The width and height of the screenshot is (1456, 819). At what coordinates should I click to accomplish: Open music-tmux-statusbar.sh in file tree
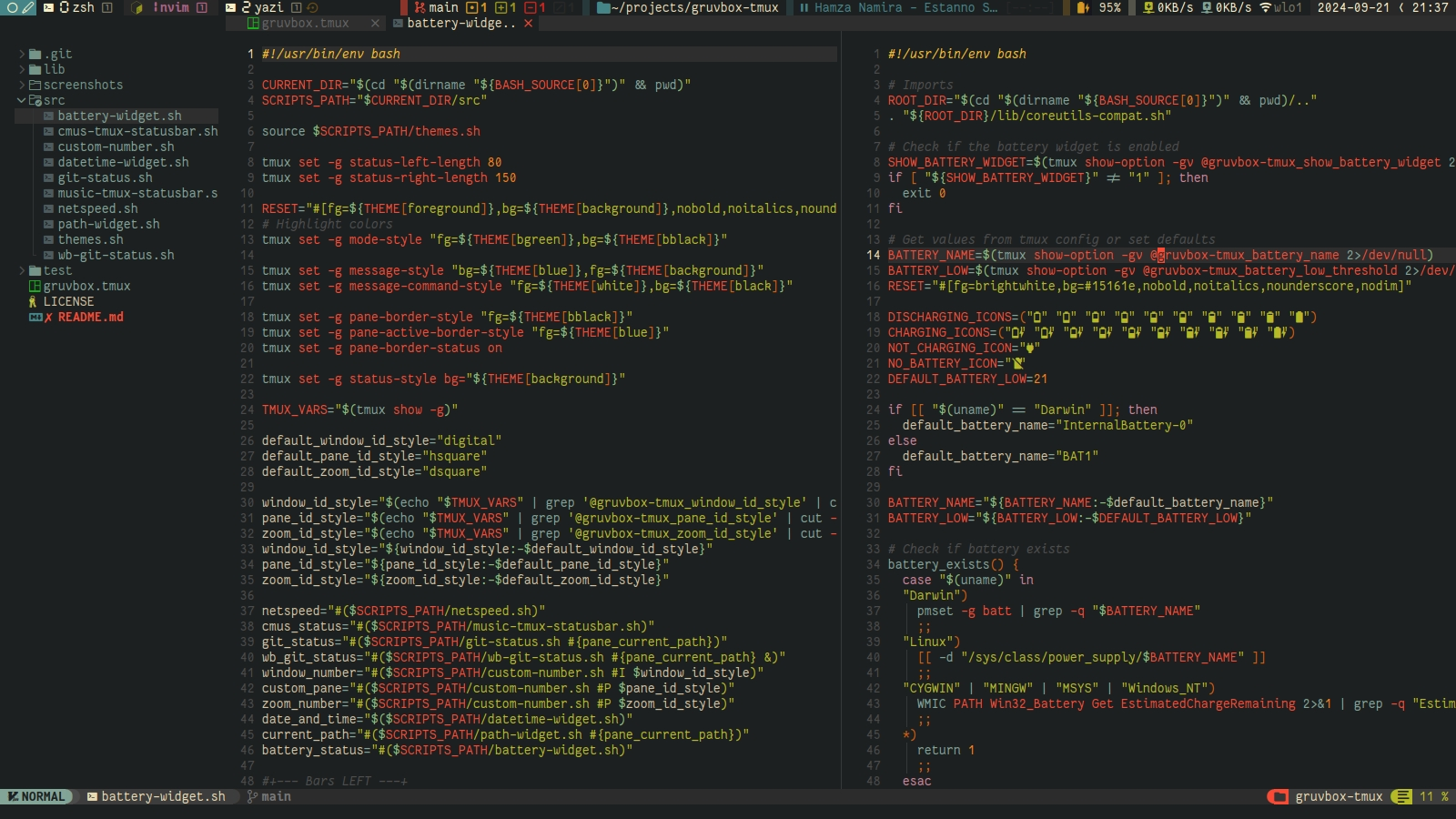click(x=137, y=193)
